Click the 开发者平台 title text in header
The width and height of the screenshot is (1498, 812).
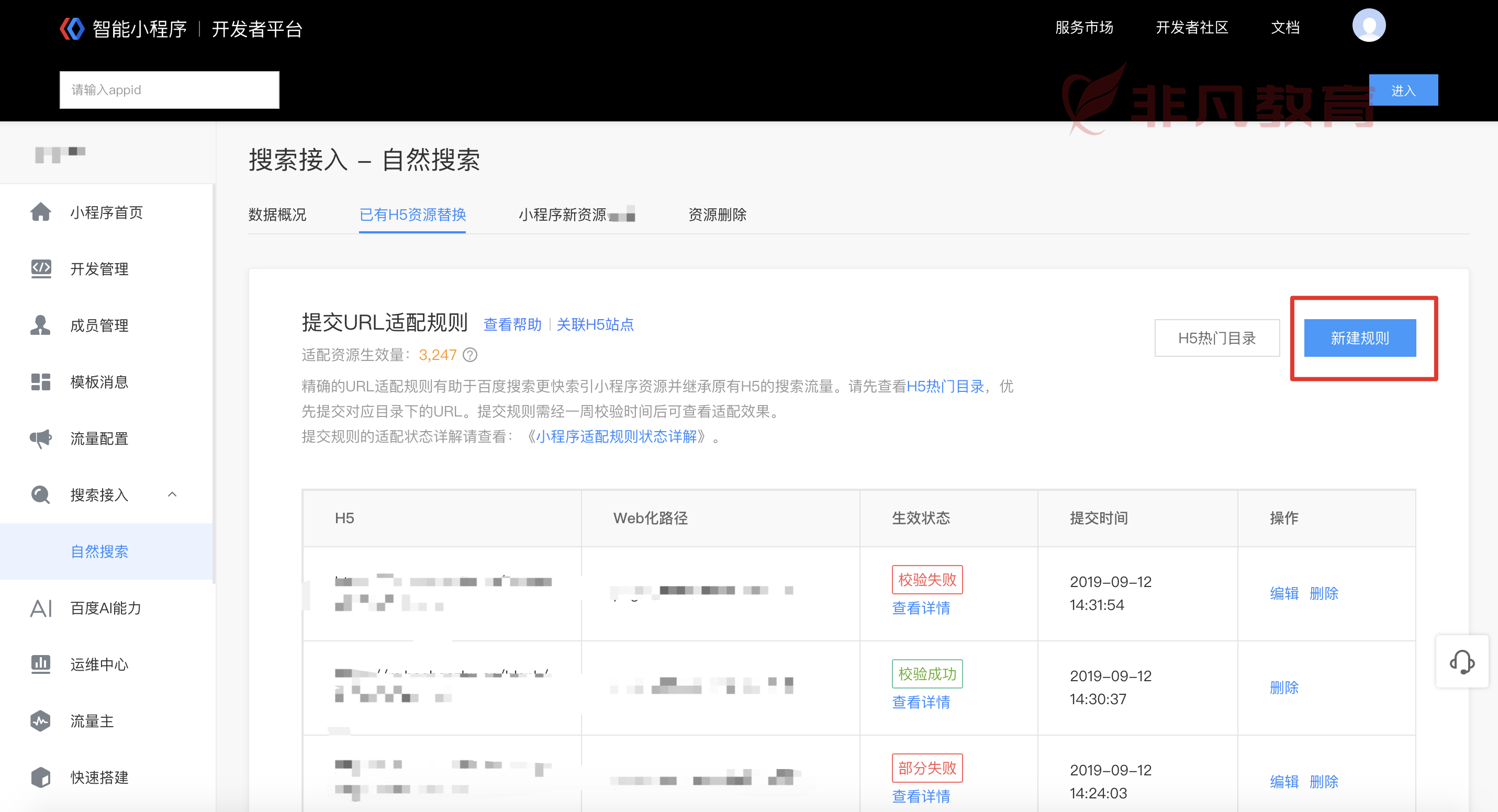(x=256, y=29)
